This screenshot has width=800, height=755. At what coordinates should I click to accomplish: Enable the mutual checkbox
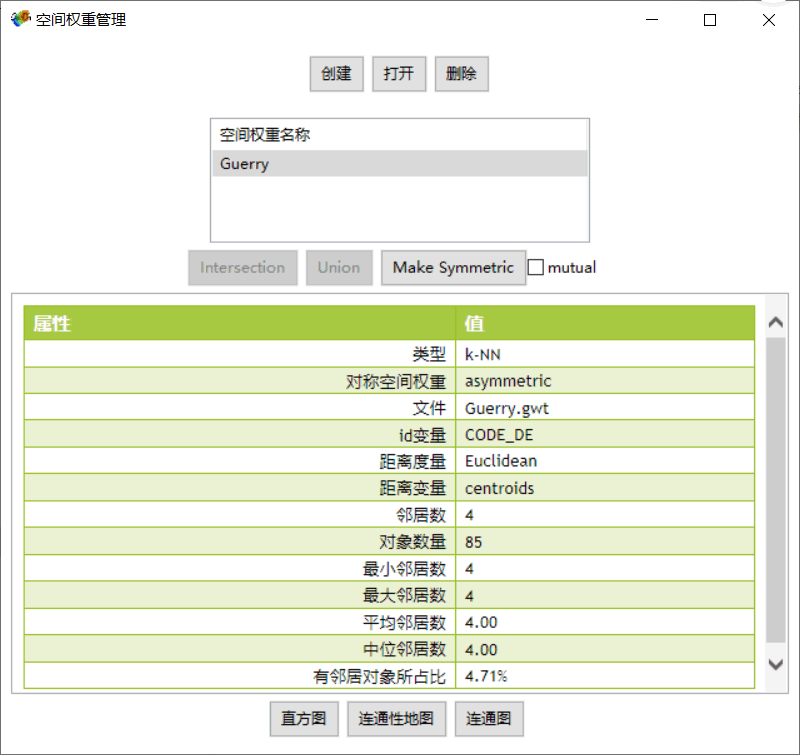click(535, 266)
